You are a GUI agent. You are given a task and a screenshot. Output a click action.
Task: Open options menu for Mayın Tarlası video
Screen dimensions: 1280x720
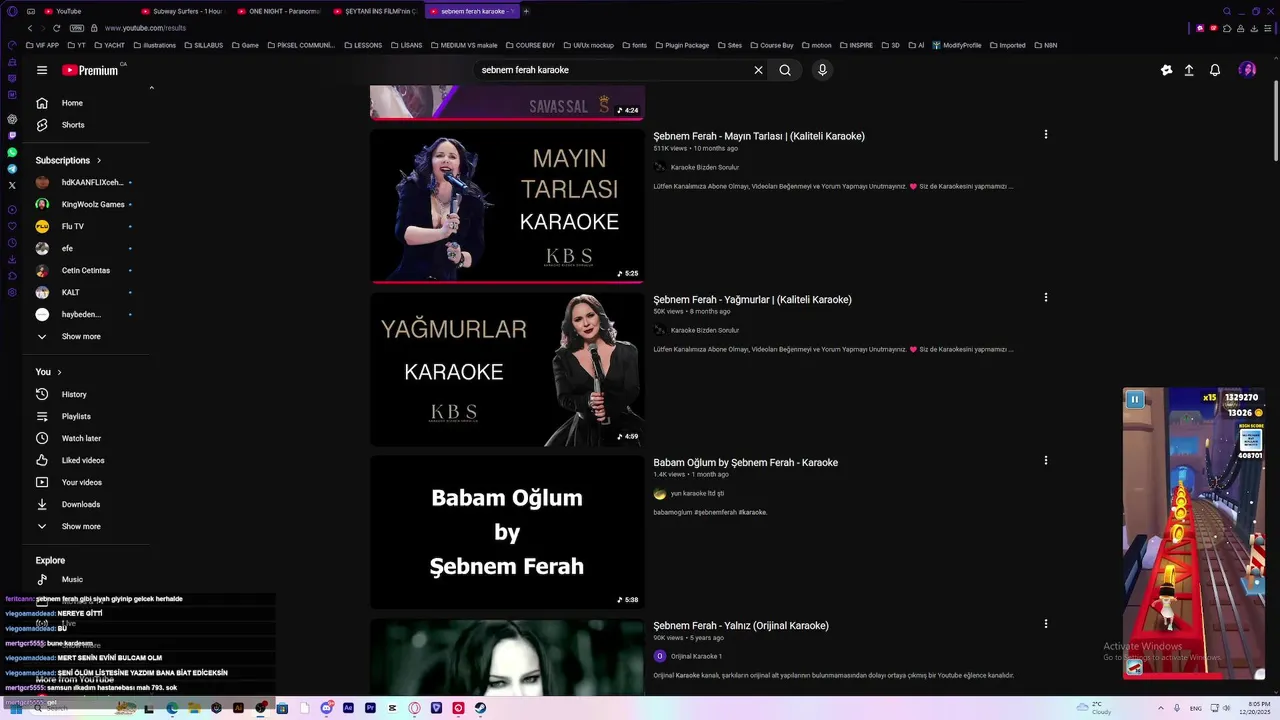click(x=1046, y=134)
